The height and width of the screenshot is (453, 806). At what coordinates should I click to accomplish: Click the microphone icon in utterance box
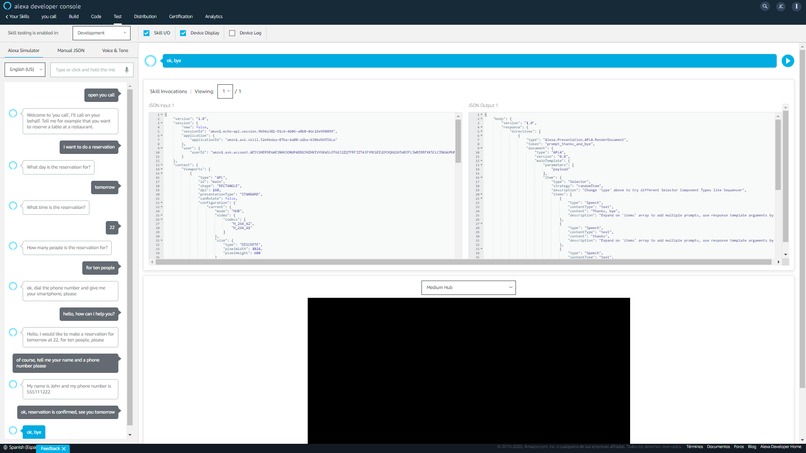[x=127, y=69]
